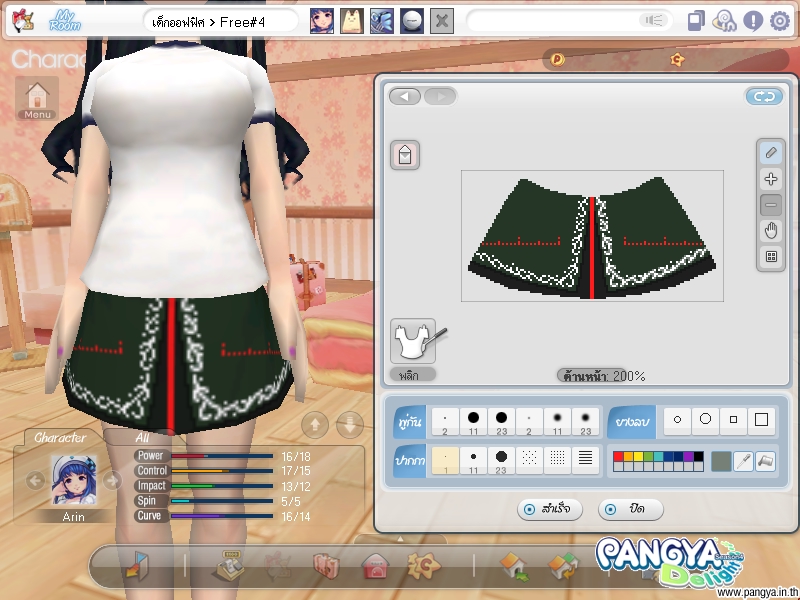Click the up arrow camera button
800x600 pixels.
tap(315, 424)
